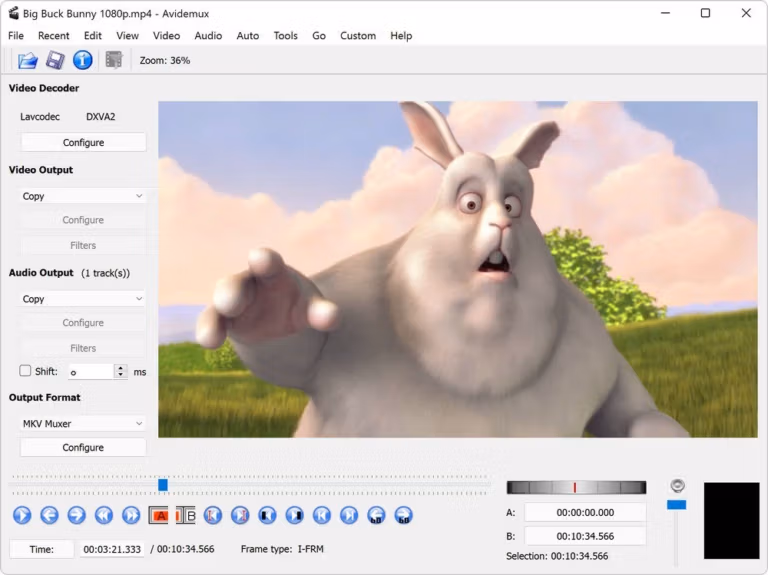The width and height of the screenshot is (768, 575).
Task: Open the Go menu
Action: tap(319, 36)
